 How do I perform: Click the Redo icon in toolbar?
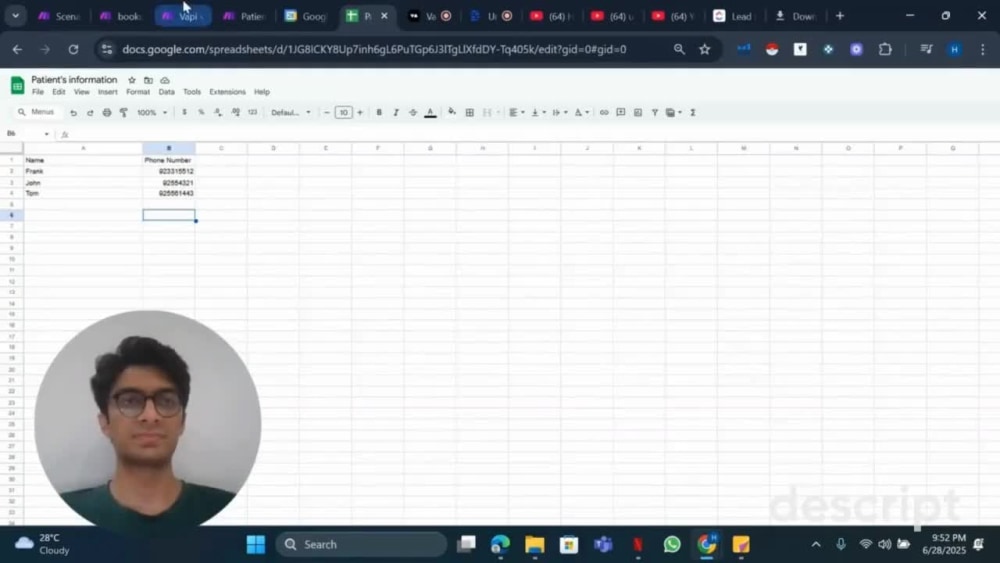(90, 112)
